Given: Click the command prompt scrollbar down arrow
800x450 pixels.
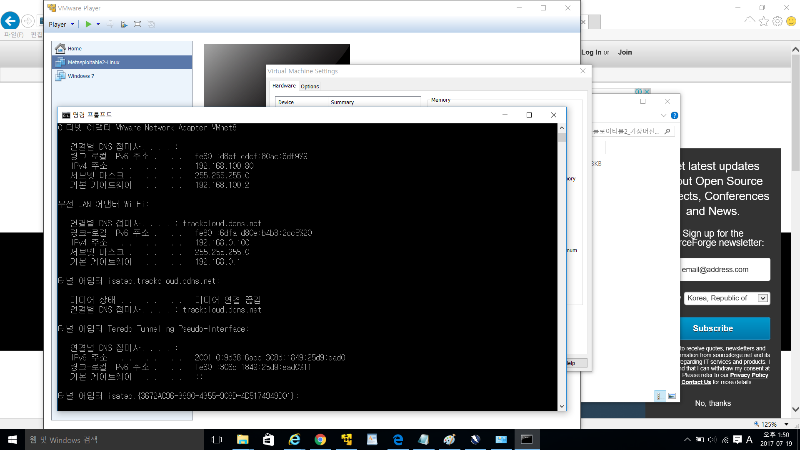Looking at the screenshot, I should pos(562,406).
